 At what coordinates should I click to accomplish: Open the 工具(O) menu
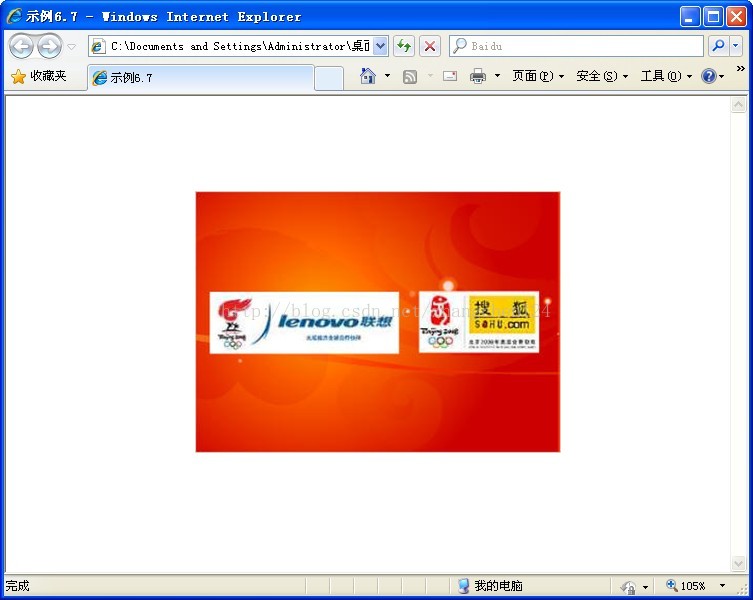666,76
